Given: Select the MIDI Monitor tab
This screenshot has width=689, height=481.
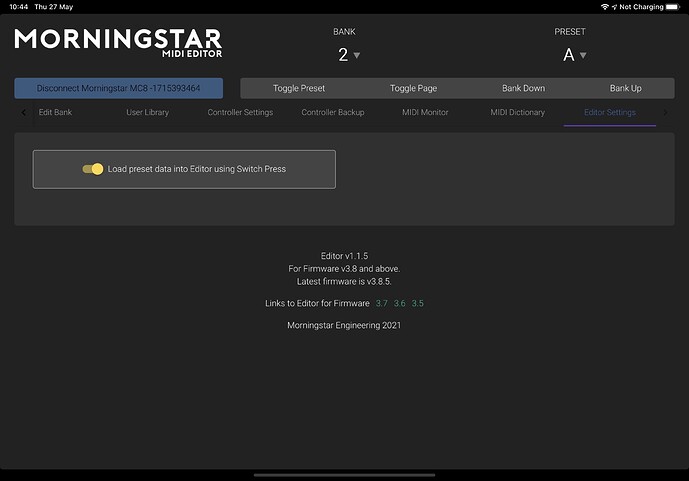Looking at the screenshot, I should [x=425, y=112].
